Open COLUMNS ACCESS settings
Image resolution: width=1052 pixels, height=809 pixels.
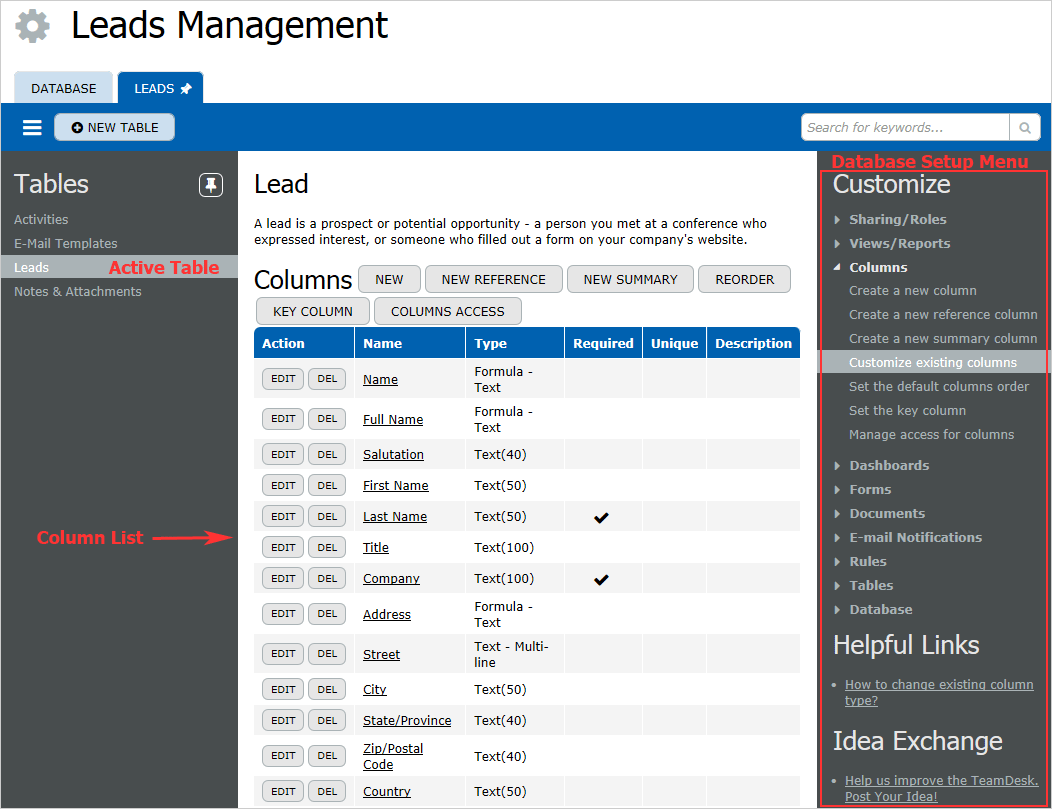[448, 311]
